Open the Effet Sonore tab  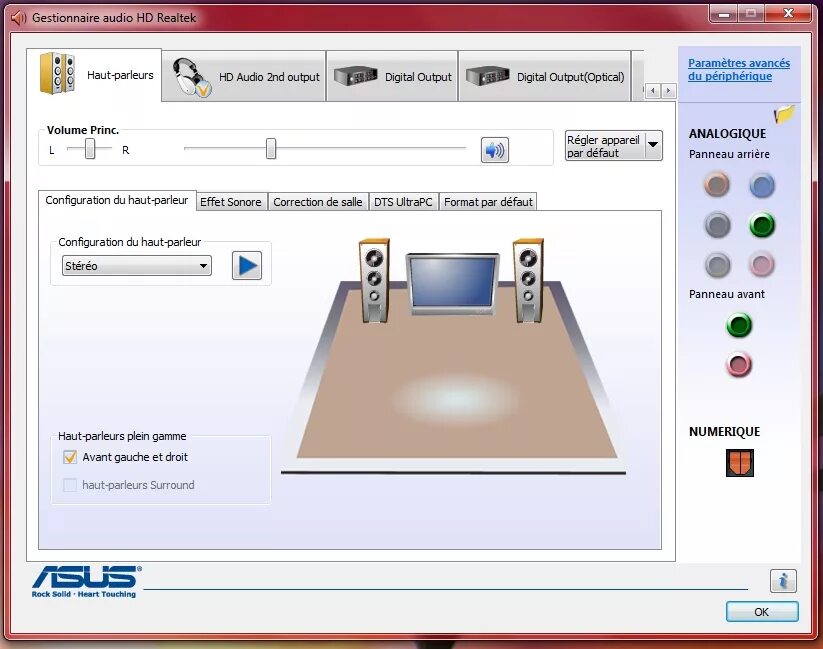[231, 202]
